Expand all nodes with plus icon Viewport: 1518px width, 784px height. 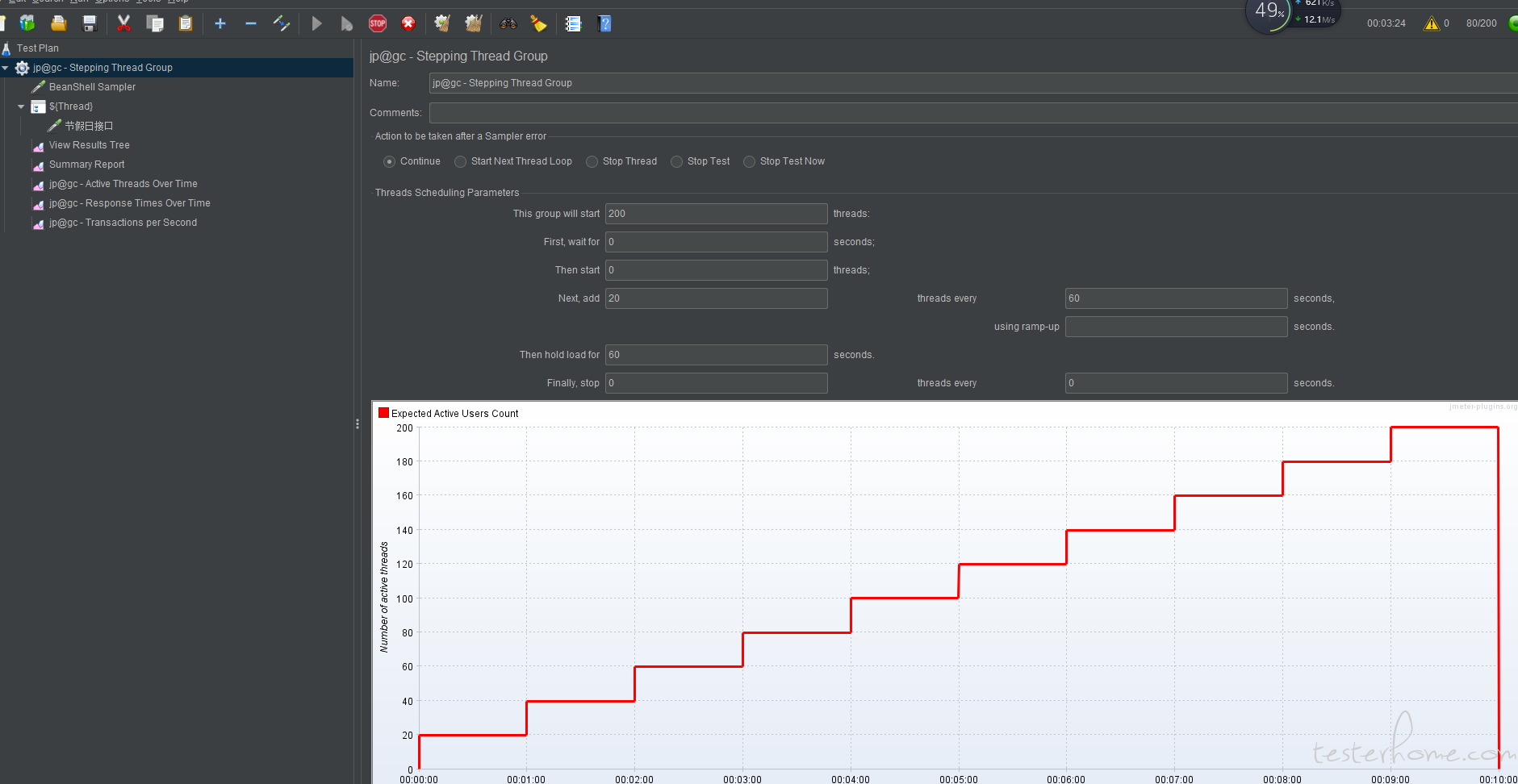tap(220, 23)
